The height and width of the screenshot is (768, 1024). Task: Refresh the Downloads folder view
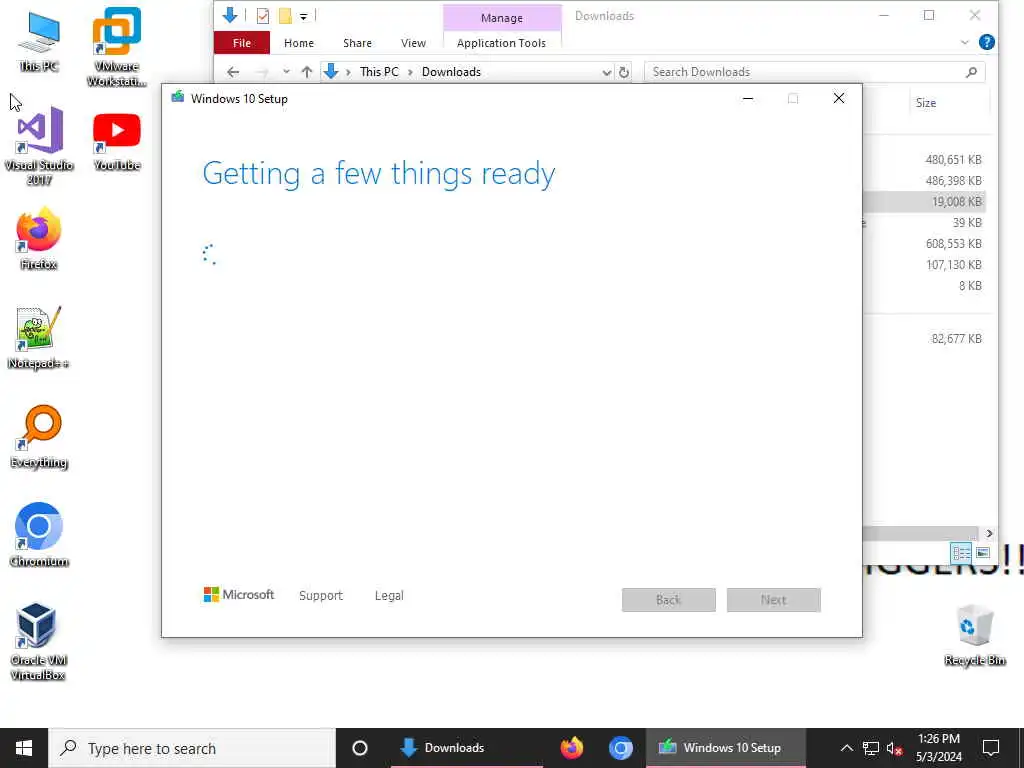coord(624,72)
